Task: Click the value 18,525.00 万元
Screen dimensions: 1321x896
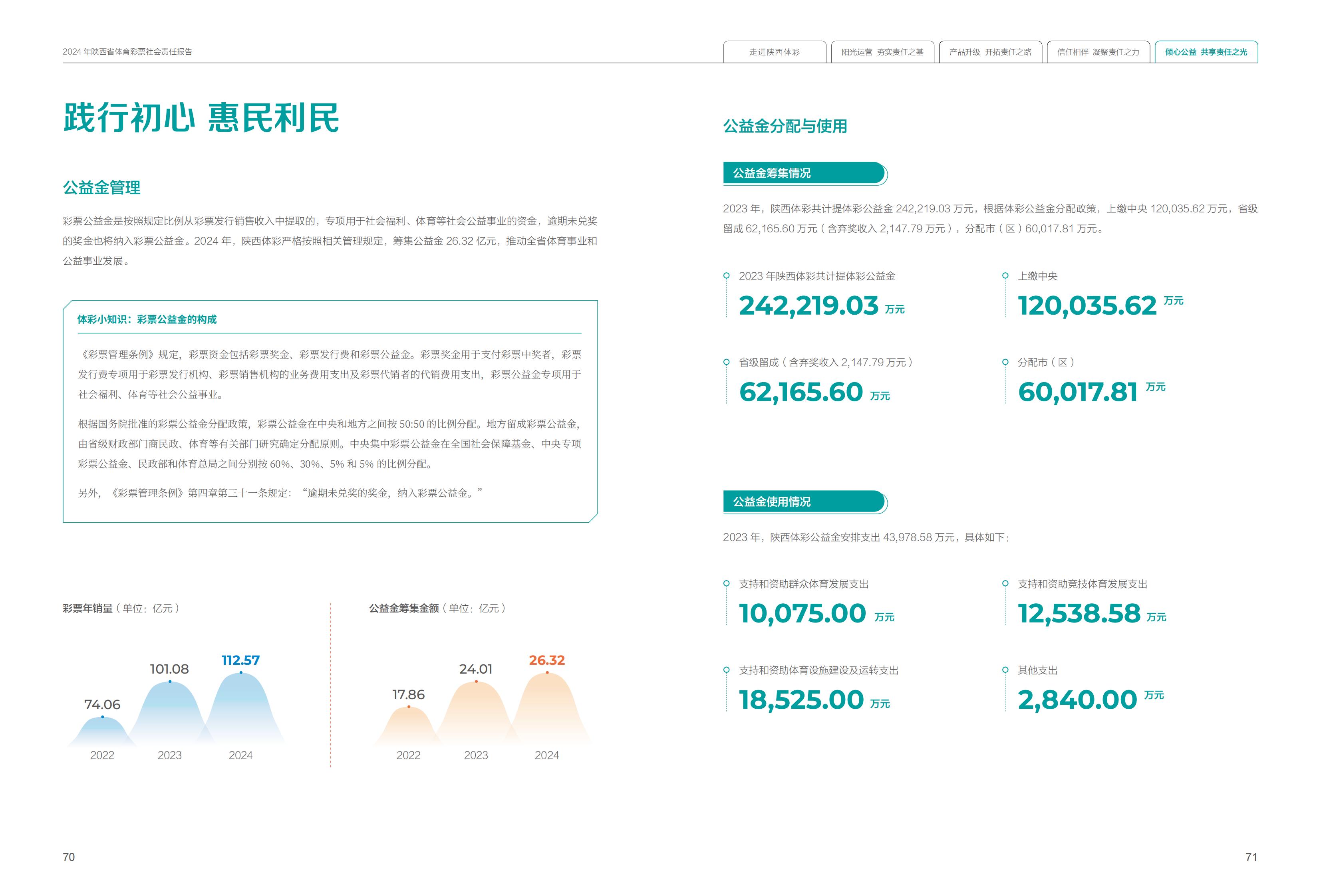Action: (x=814, y=700)
